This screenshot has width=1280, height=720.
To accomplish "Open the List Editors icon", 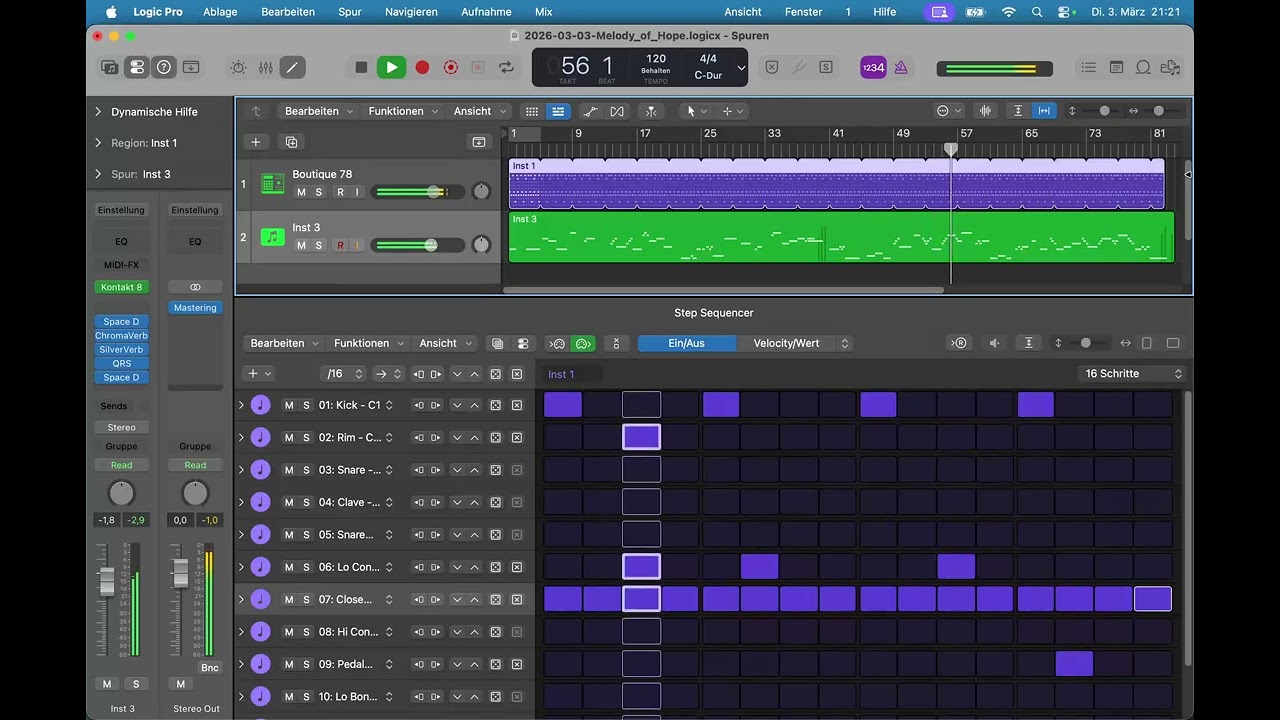I will [x=1089, y=67].
